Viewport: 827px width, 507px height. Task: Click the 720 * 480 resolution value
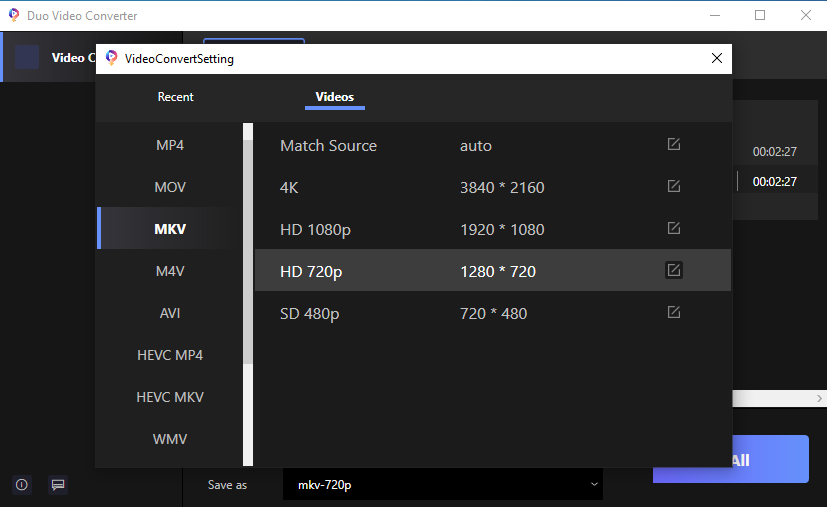pyautogui.click(x=493, y=313)
